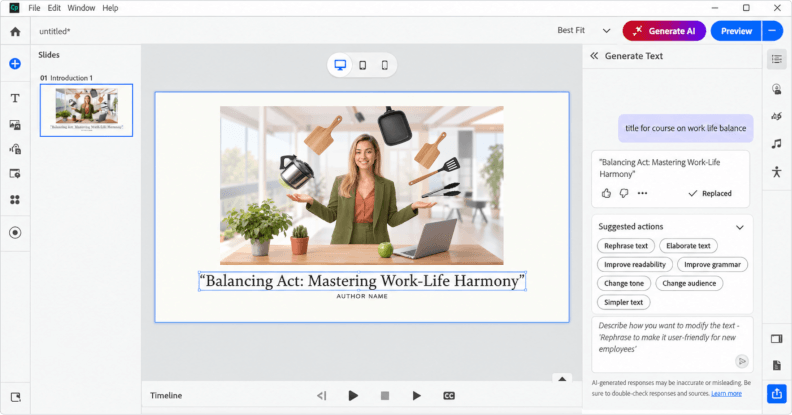Apply Elaborate text suggestion

tap(688, 246)
